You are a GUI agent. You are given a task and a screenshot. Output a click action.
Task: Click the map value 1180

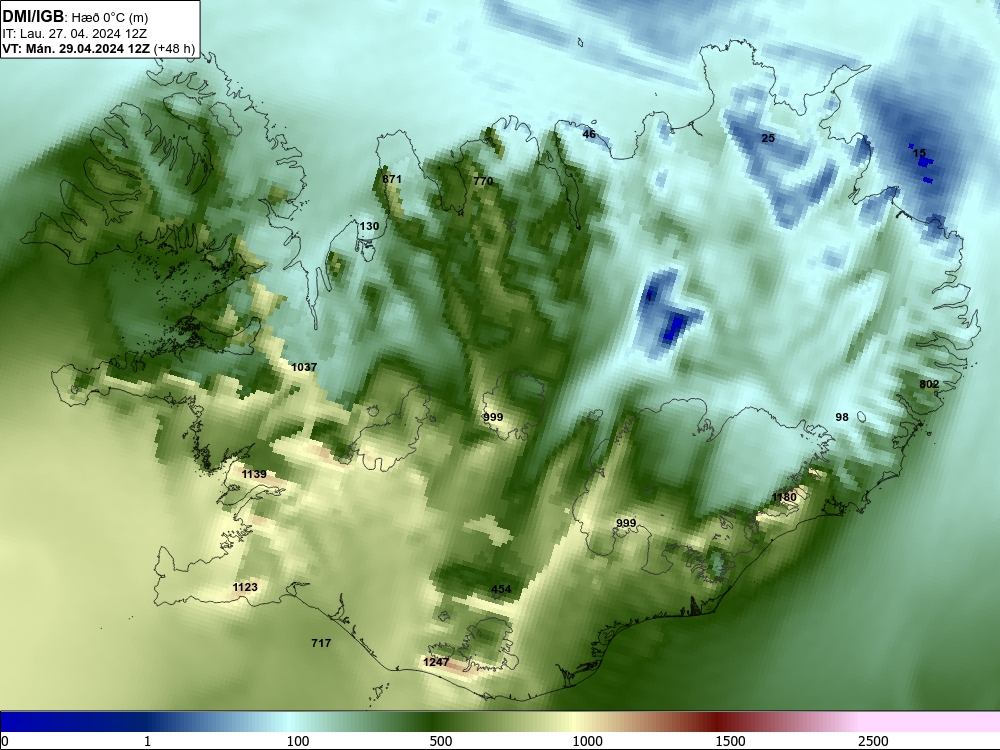pos(784,497)
